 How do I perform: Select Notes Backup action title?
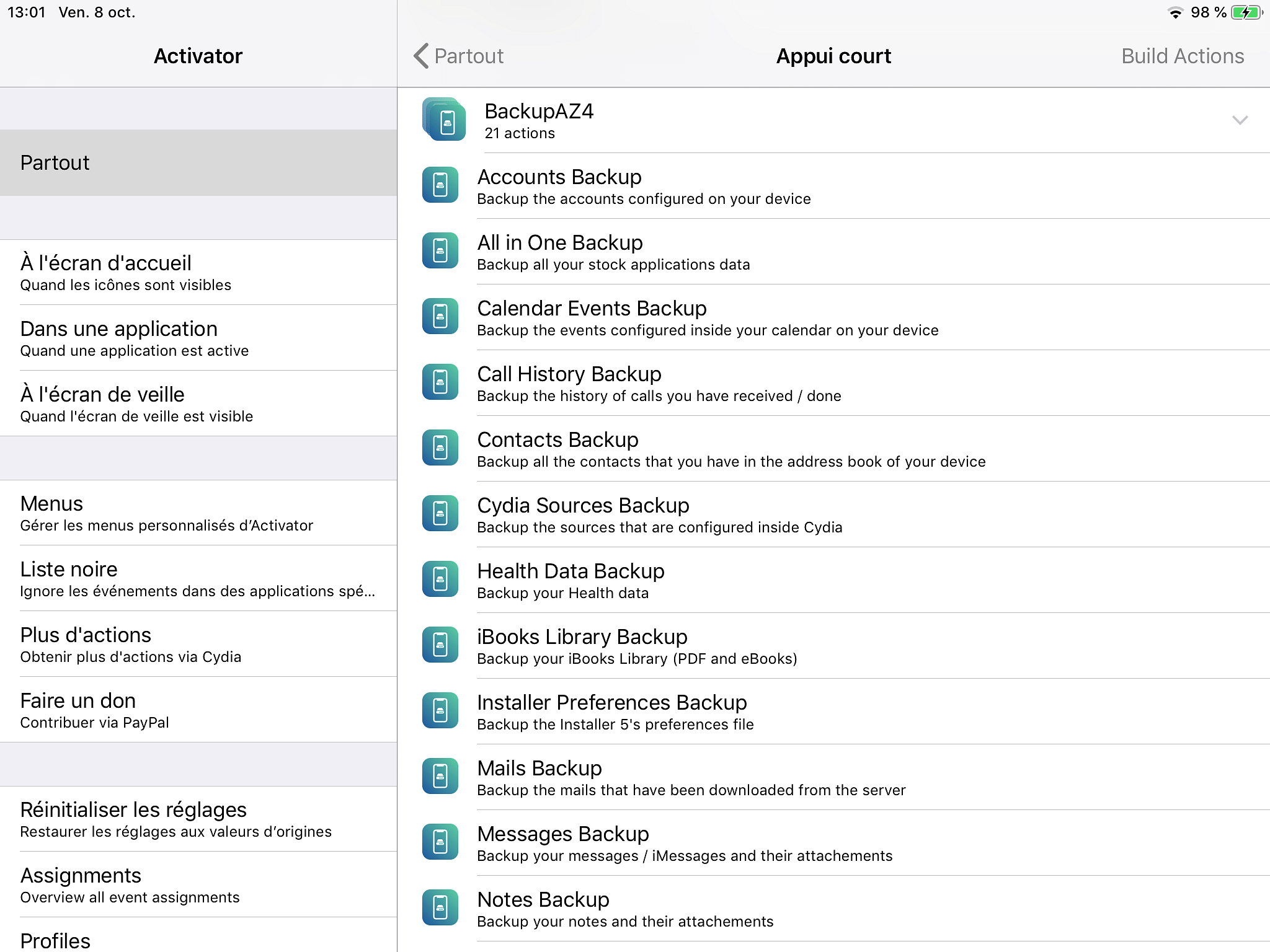pos(543,900)
